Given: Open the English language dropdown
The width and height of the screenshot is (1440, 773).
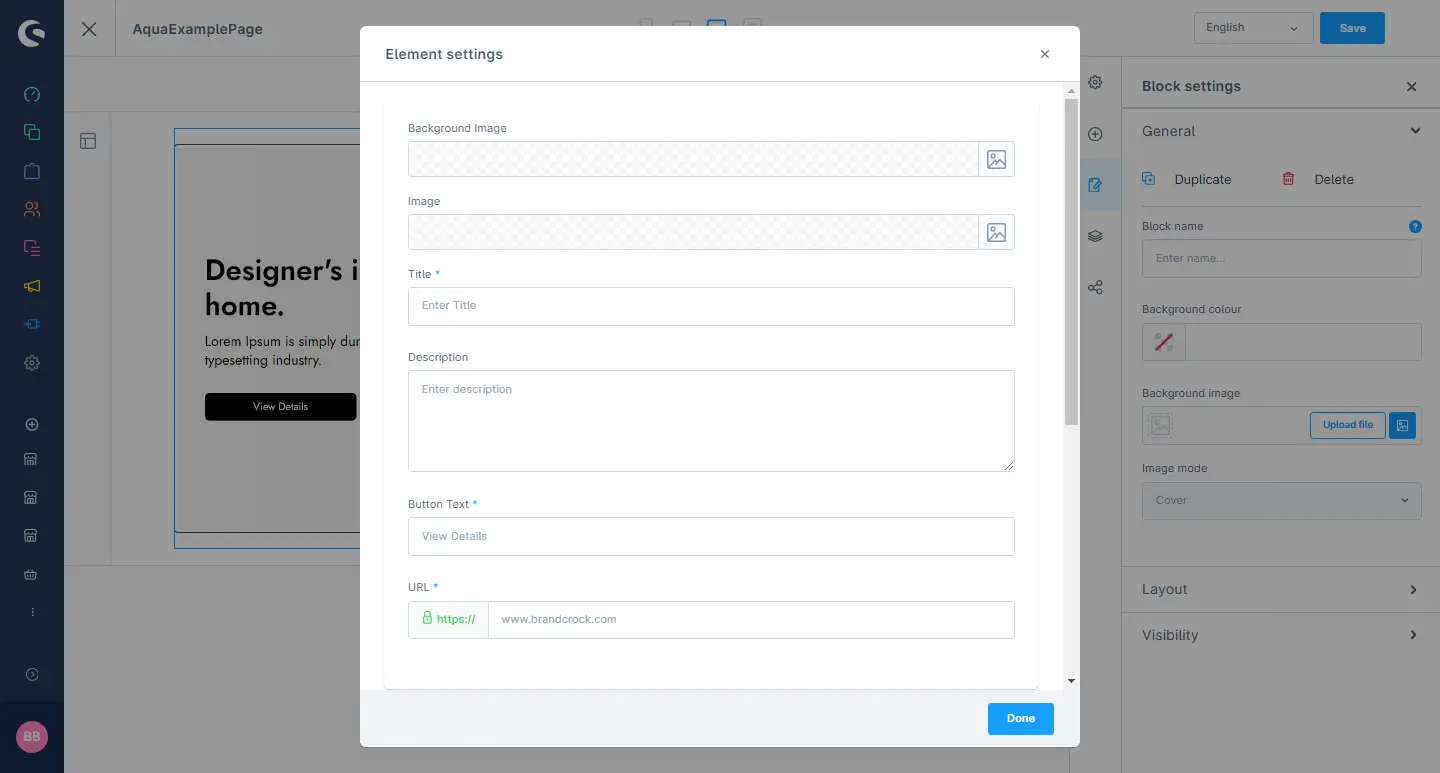Looking at the screenshot, I should tap(1252, 28).
